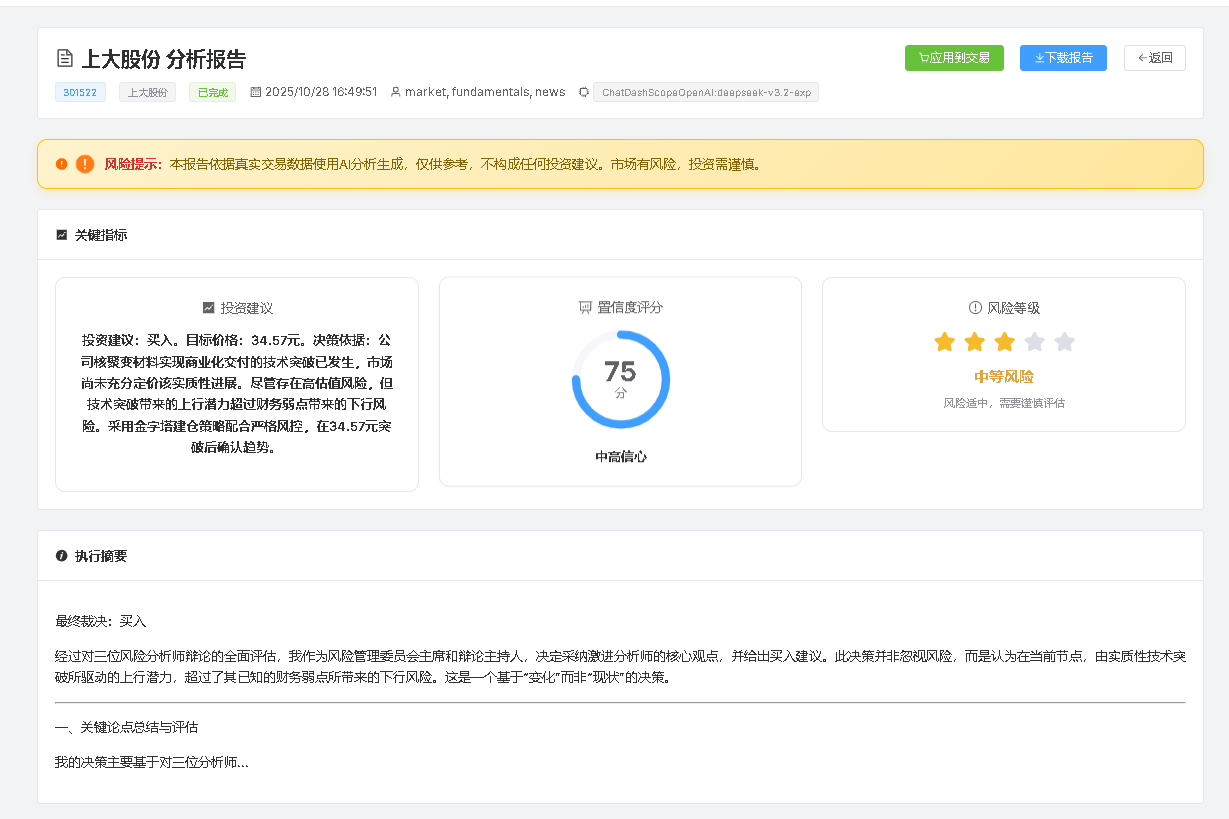Screen dimensions: 1229x819
Task: Click the 301522 stock code tag
Action: coord(80,92)
